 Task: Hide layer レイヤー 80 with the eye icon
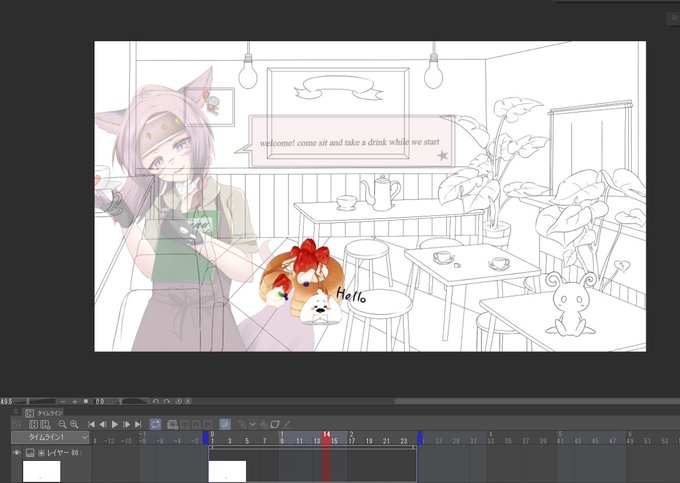(x=16, y=453)
